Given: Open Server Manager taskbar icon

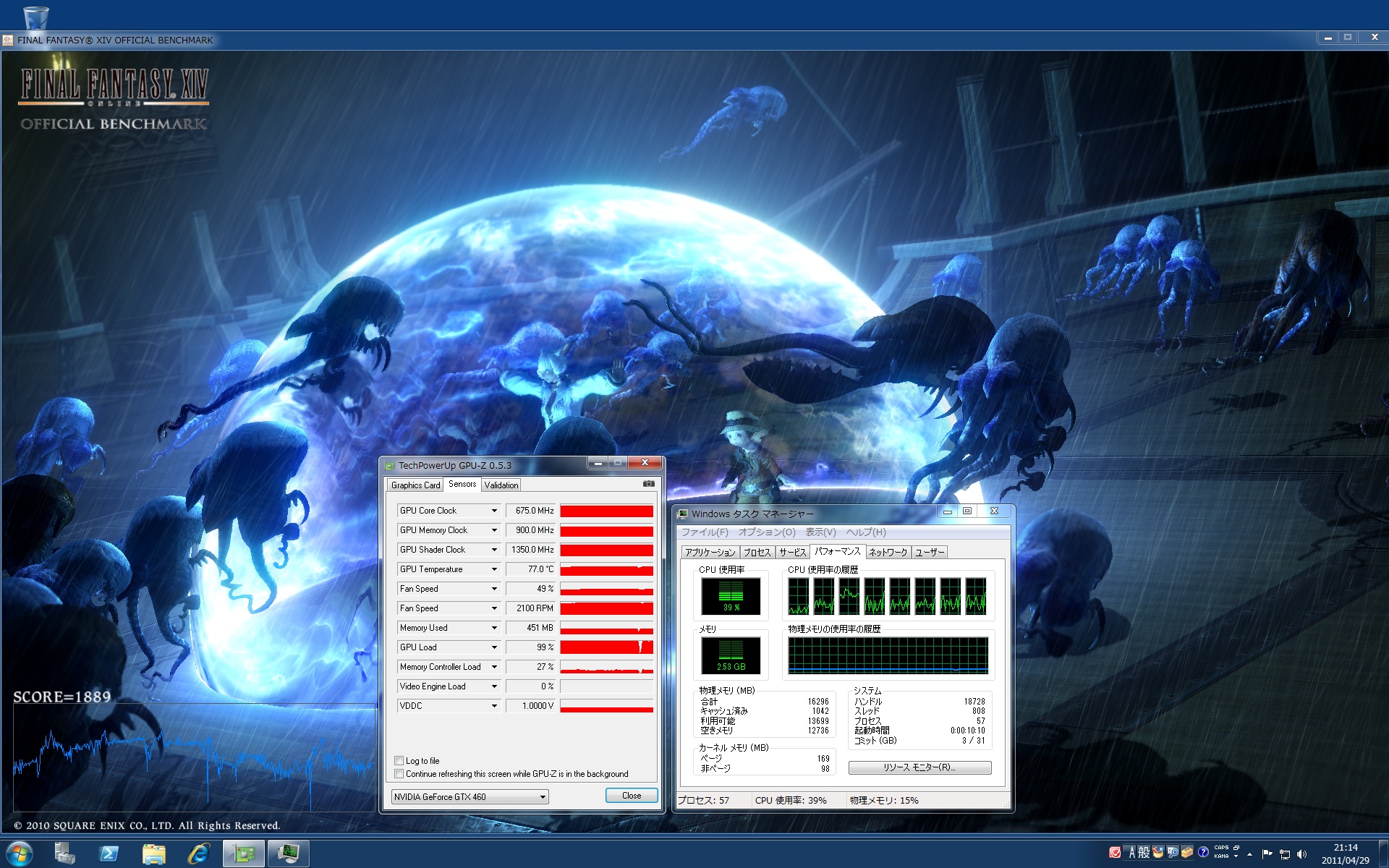Looking at the screenshot, I should 64,854.
